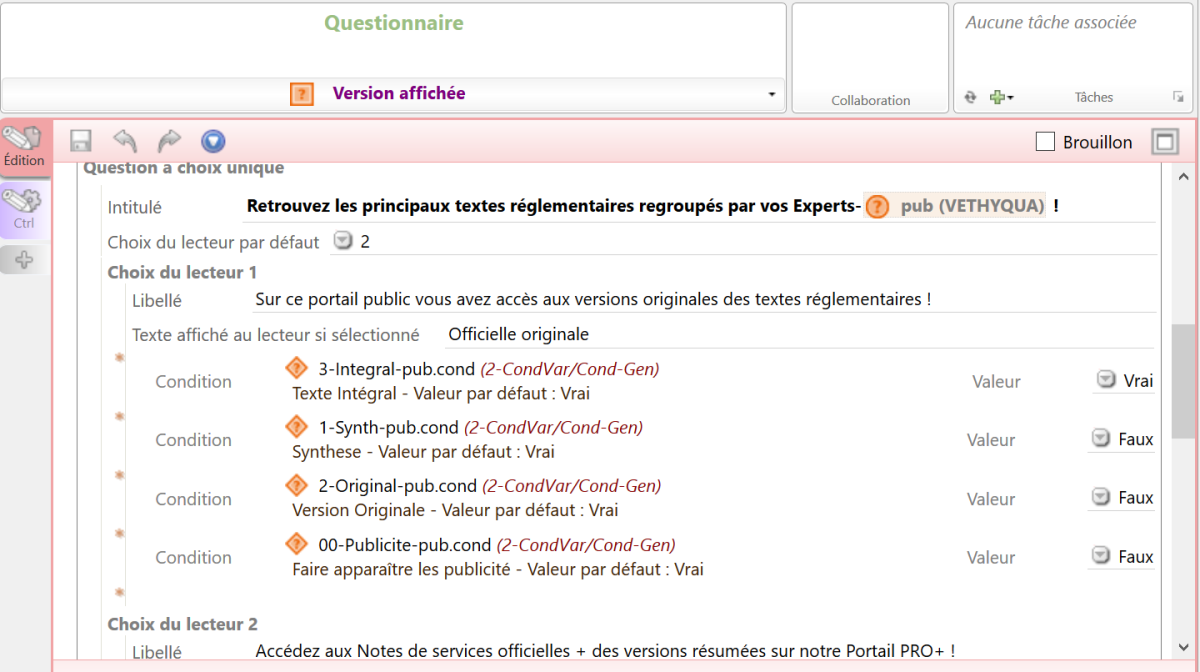1200x672 pixels.
Task: Click the 00-Publicite-pub.cond condition icon
Action: click(296, 544)
